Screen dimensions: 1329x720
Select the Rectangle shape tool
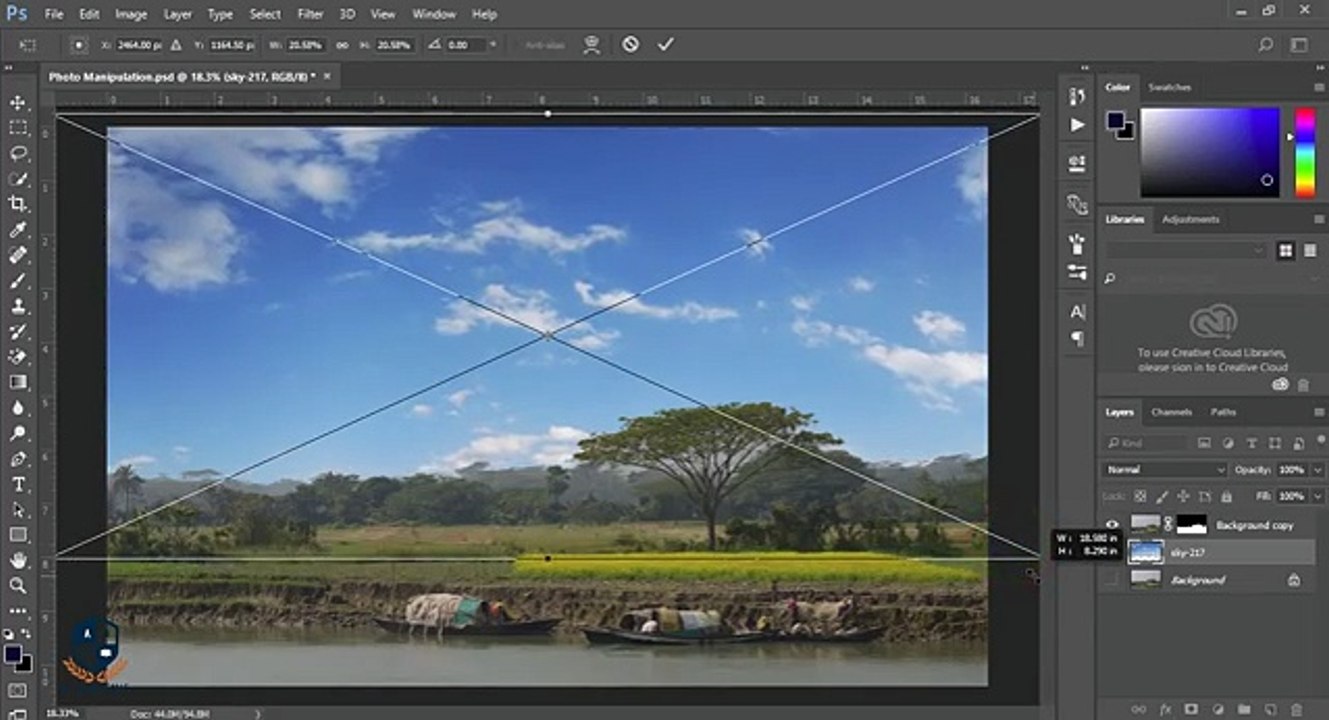pos(18,535)
